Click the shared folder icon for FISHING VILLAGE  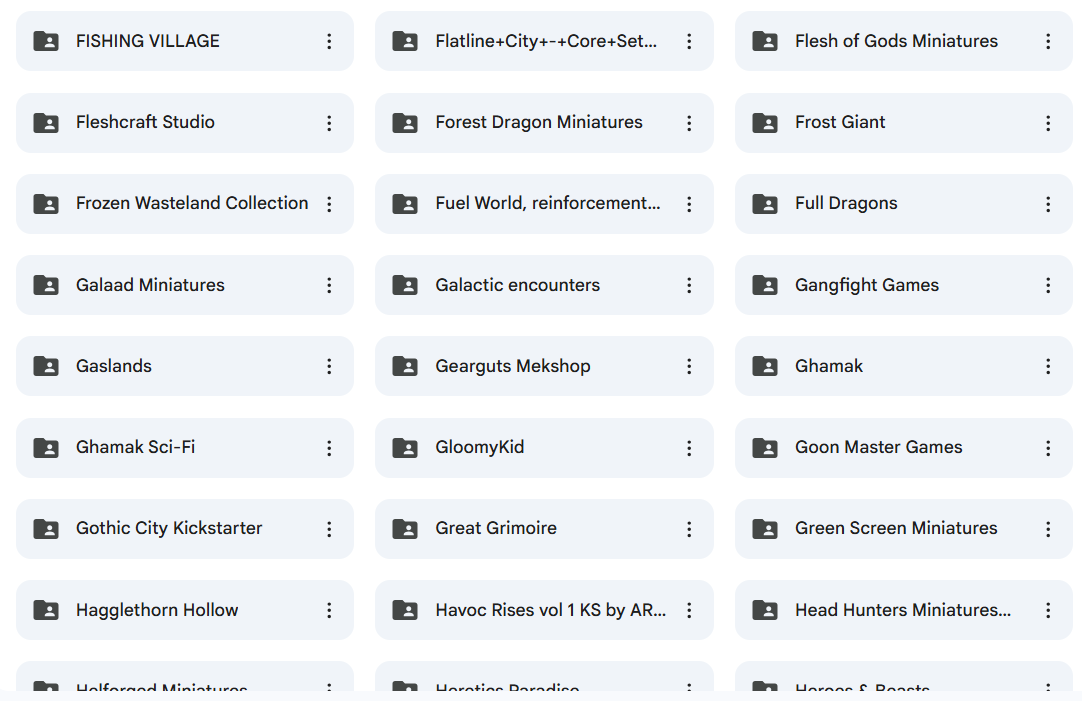(x=46, y=41)
